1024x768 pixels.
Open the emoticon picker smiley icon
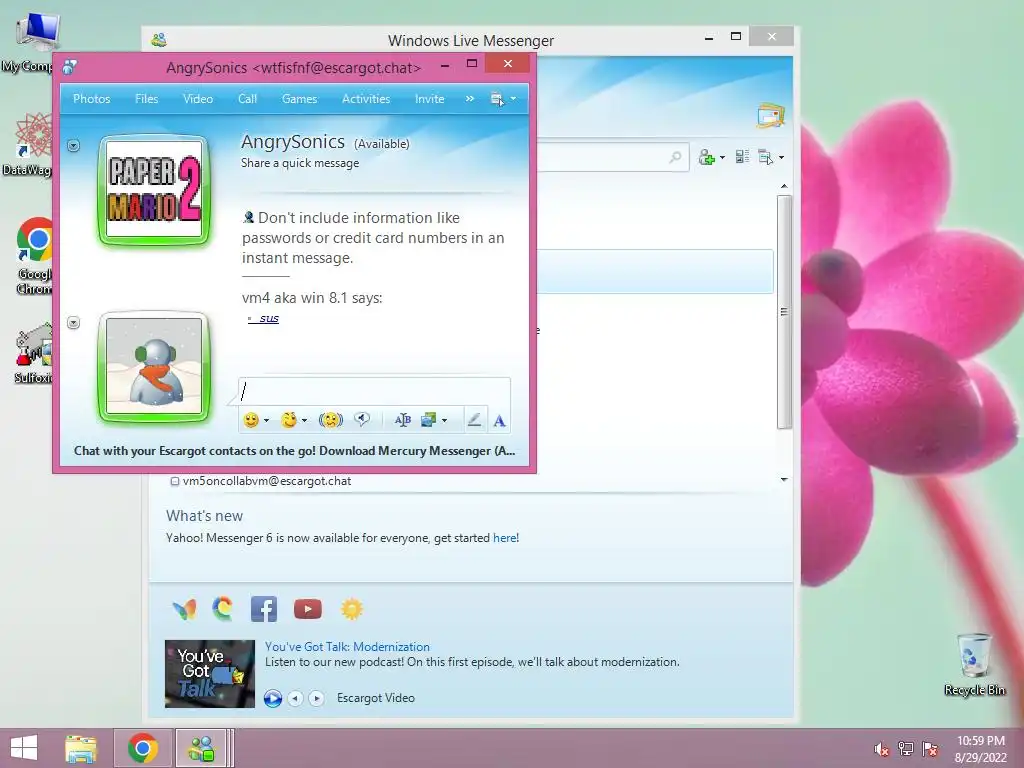click(251, 420)
